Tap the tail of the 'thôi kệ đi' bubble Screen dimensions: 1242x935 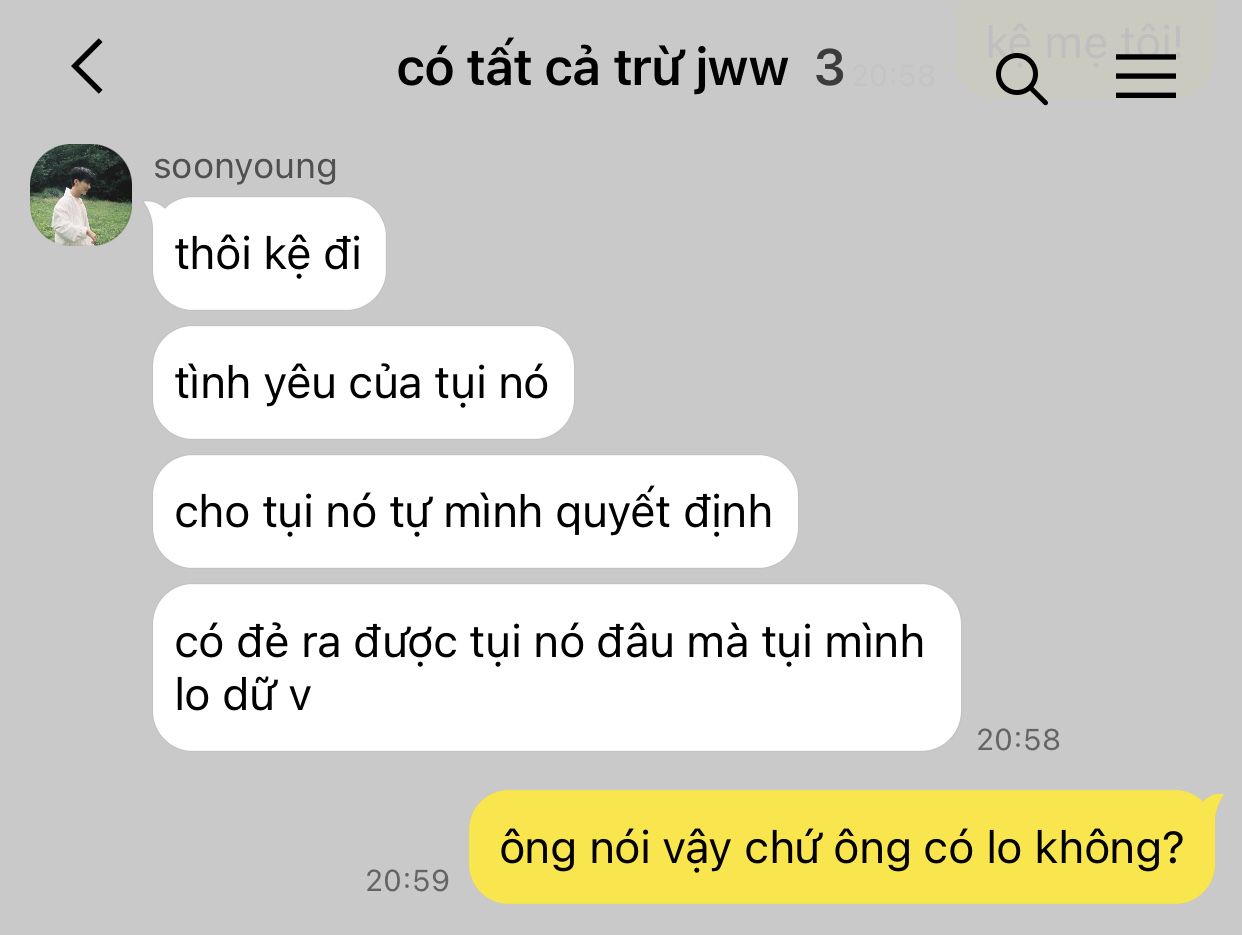pyautogui.click(x=155, y=209)
